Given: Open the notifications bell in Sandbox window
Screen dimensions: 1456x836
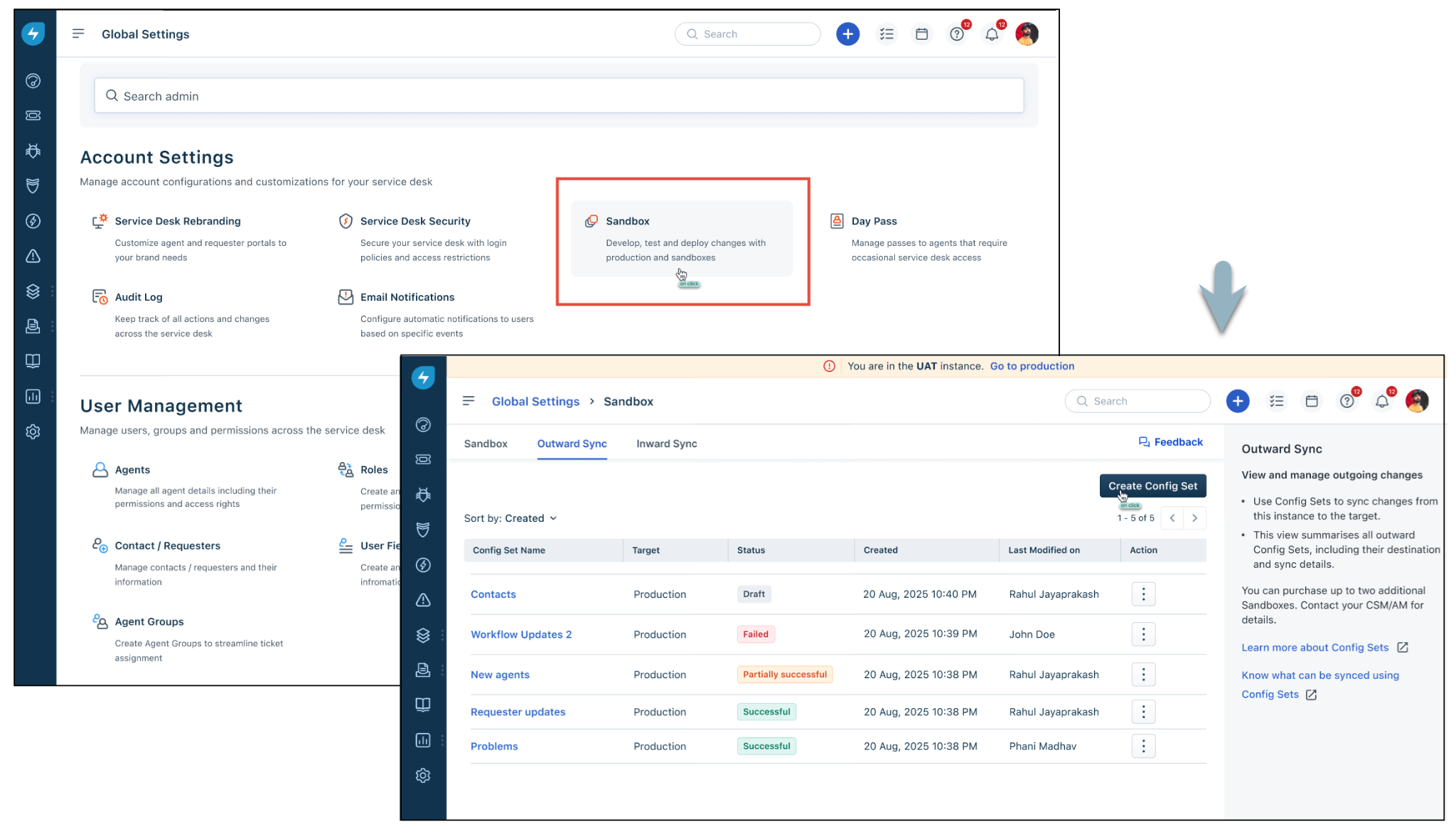Looking at the screenshot, I should 1381,402.
